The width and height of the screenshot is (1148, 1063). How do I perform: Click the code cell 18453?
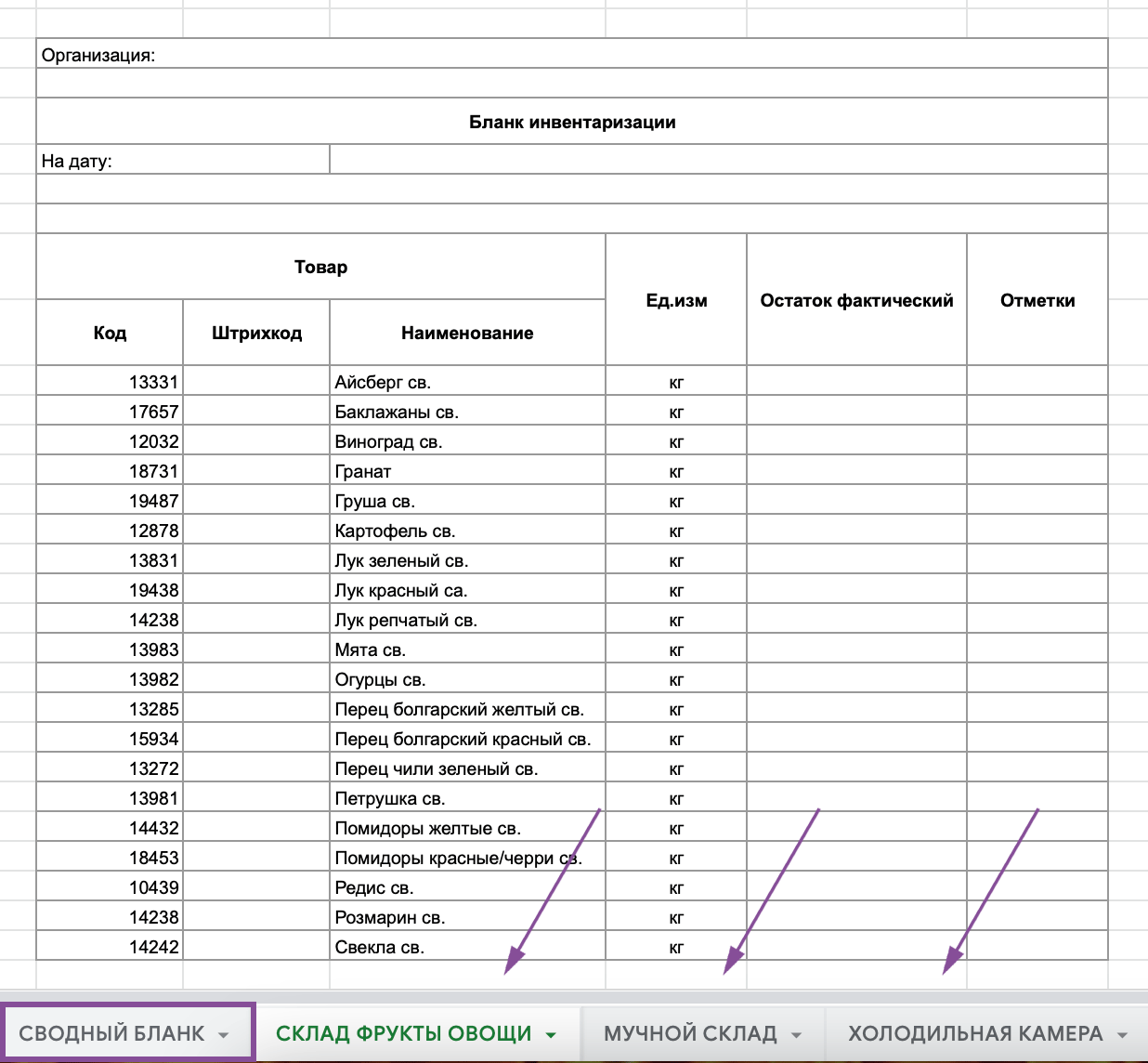pos(110,858)
